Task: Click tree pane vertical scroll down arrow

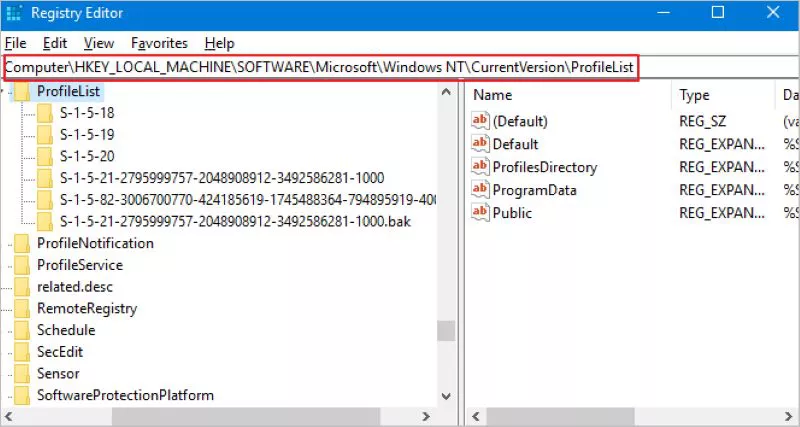Action: pos(446,396)
